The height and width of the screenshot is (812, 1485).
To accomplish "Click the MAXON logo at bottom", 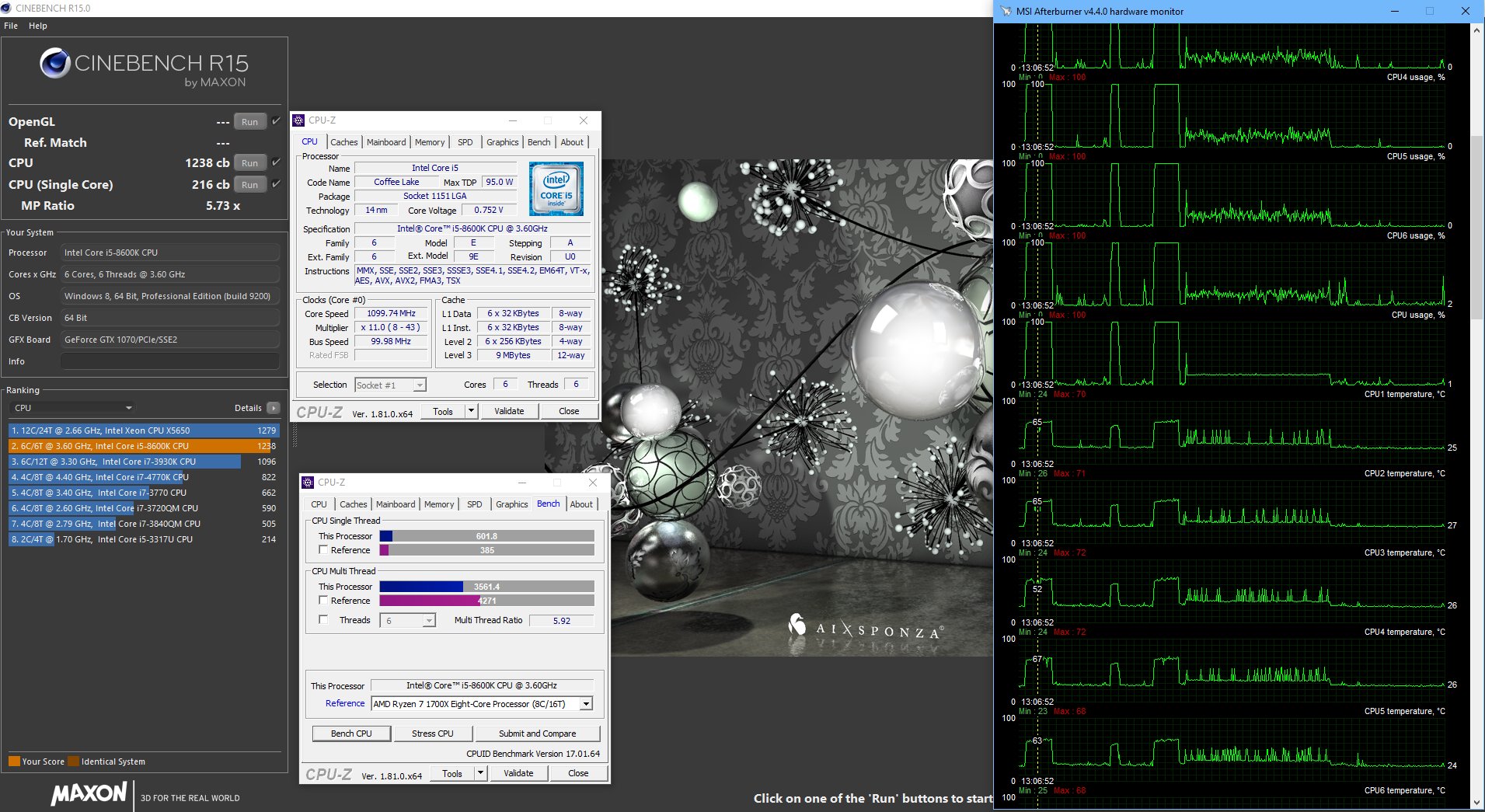I will click(x=89, y=793).
